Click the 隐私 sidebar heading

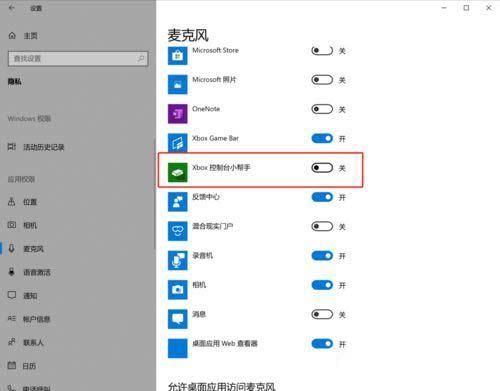[15, 81]
